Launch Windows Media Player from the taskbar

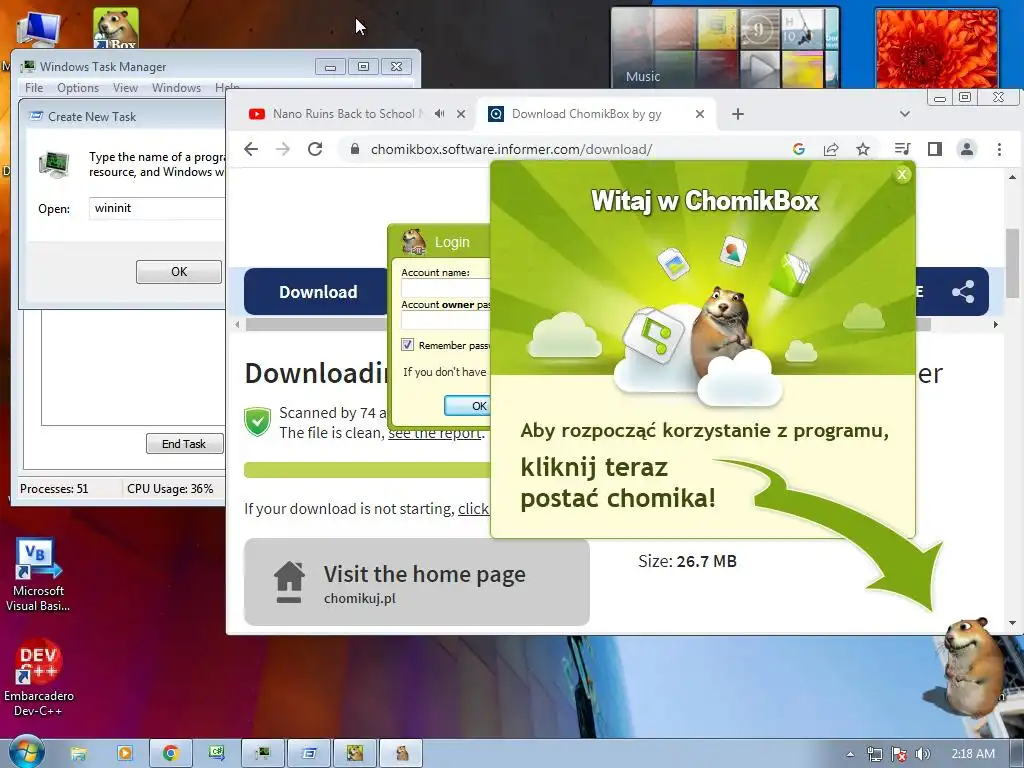(124, 754)
